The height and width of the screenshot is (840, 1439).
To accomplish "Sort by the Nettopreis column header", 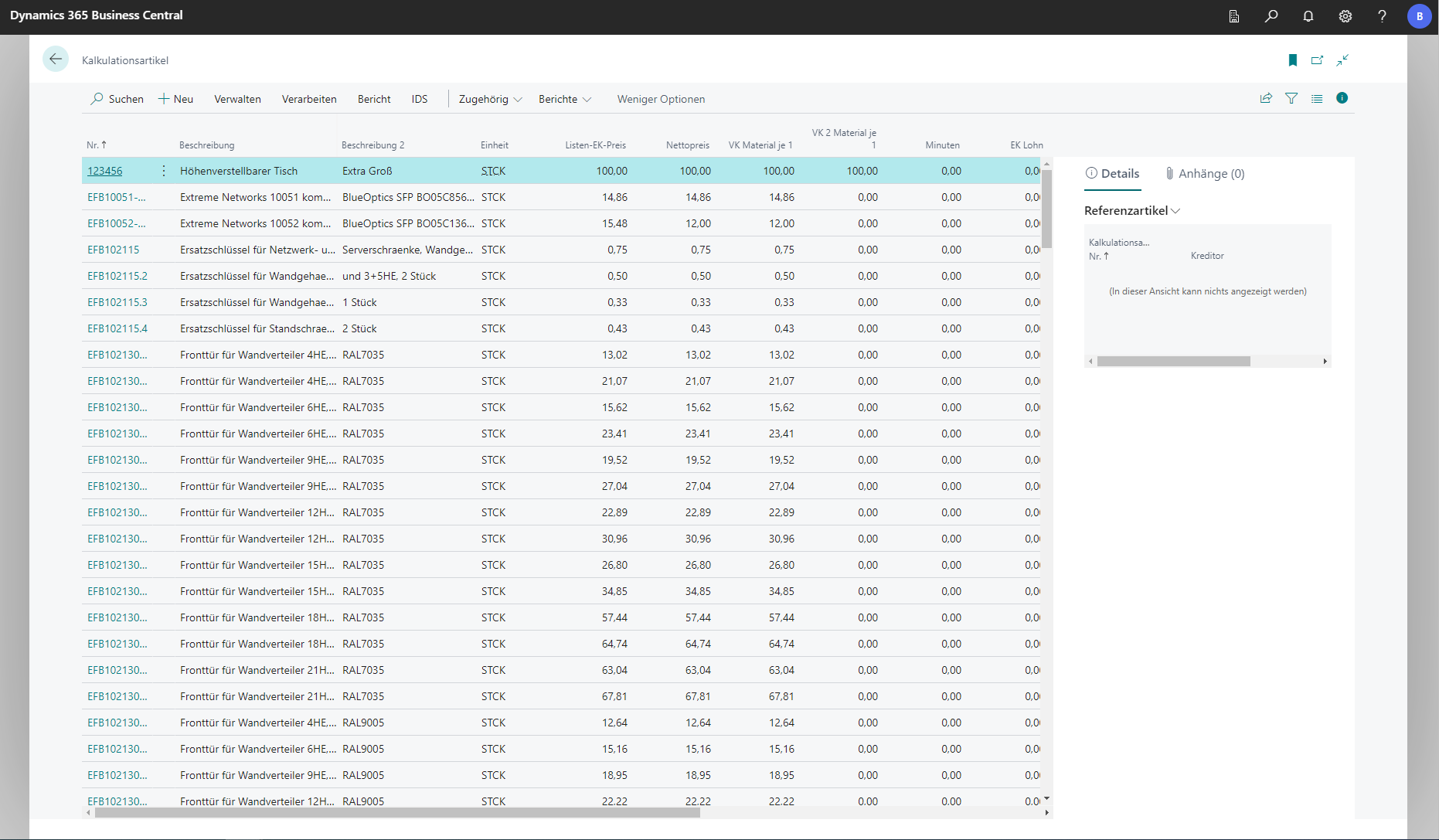I will [x=687, y=145].
